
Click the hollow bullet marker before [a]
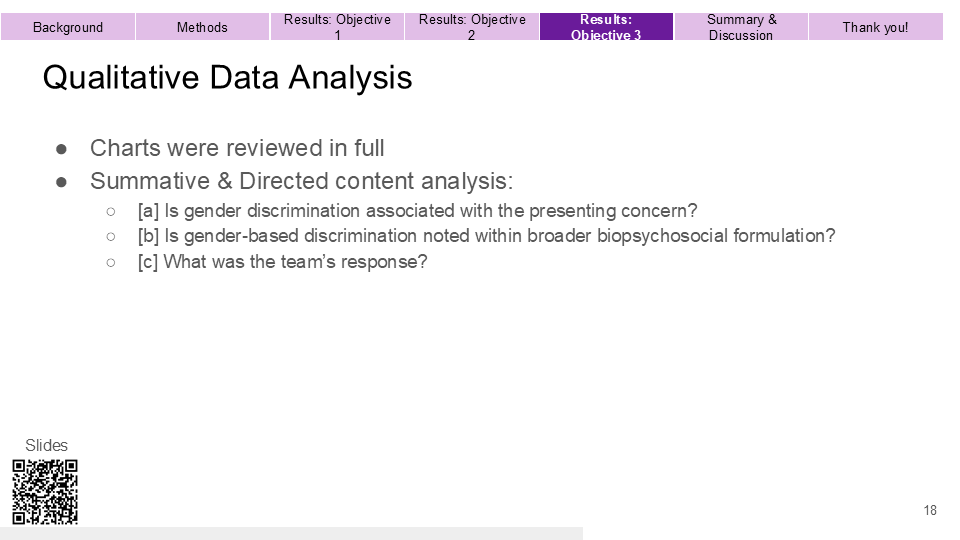click(x=111, y=212)
